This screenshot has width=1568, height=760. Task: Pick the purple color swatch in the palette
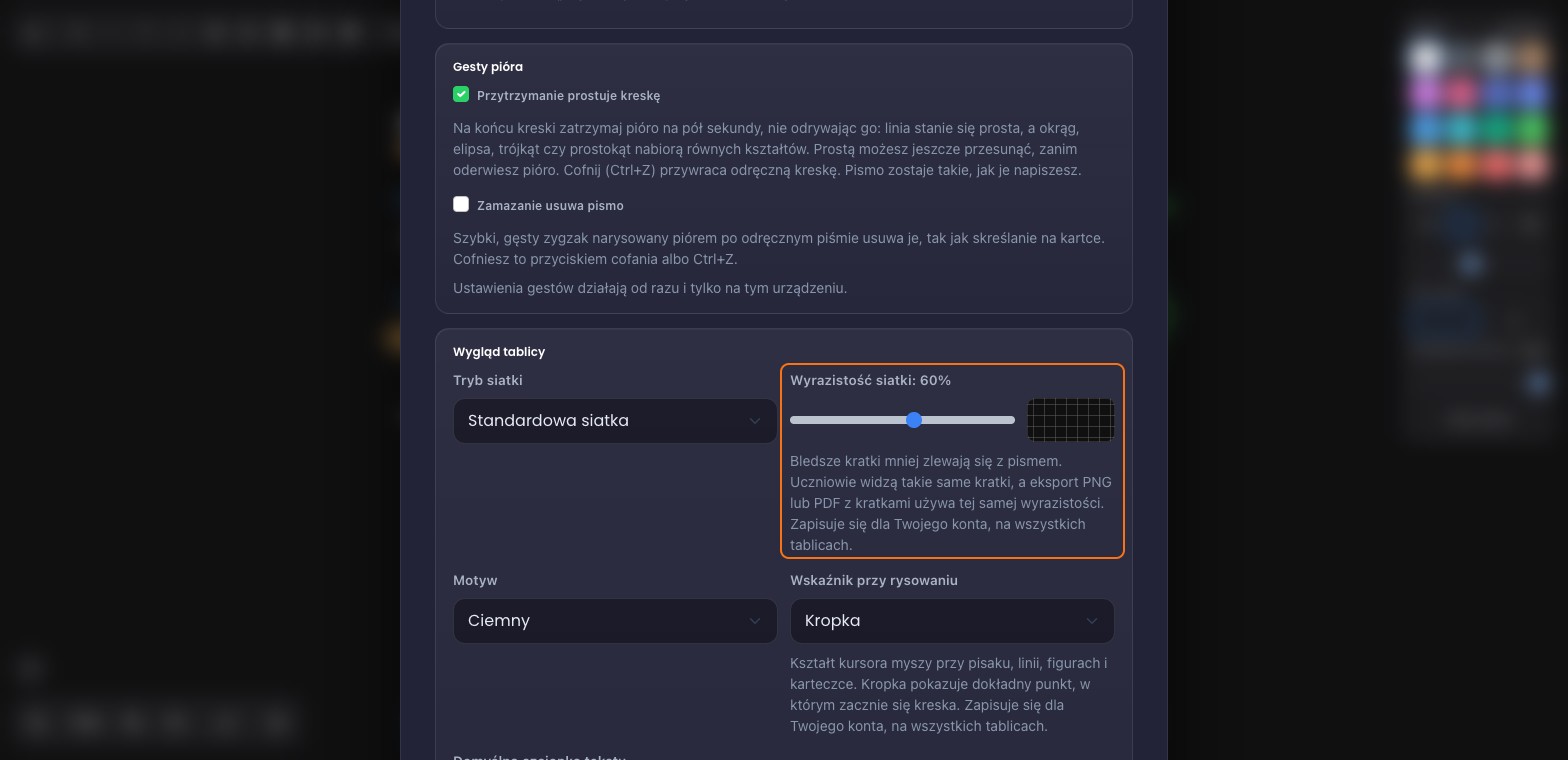pyautogui.click(x=1426, y=94)
